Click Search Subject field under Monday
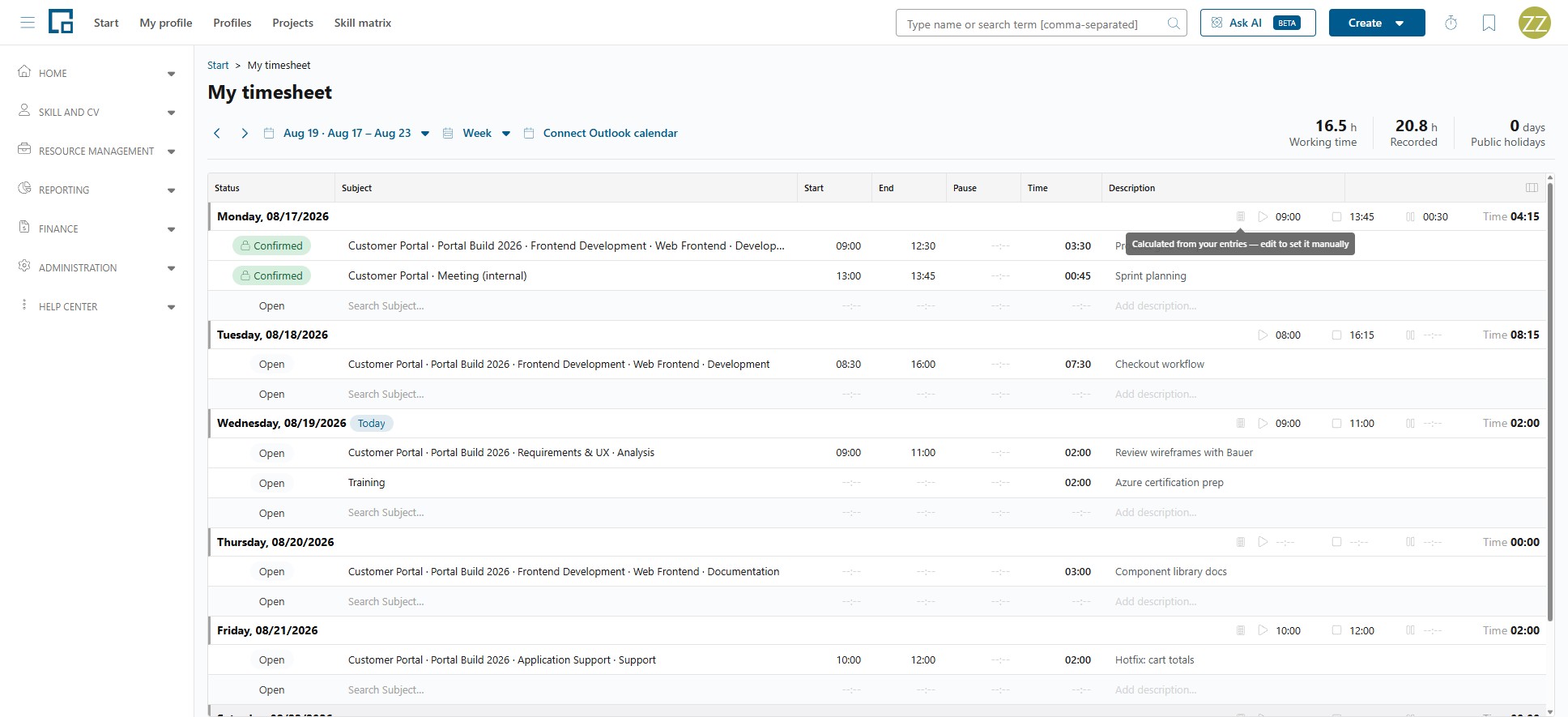Screen dimensions: 1568x717 (x=567, y=305)
